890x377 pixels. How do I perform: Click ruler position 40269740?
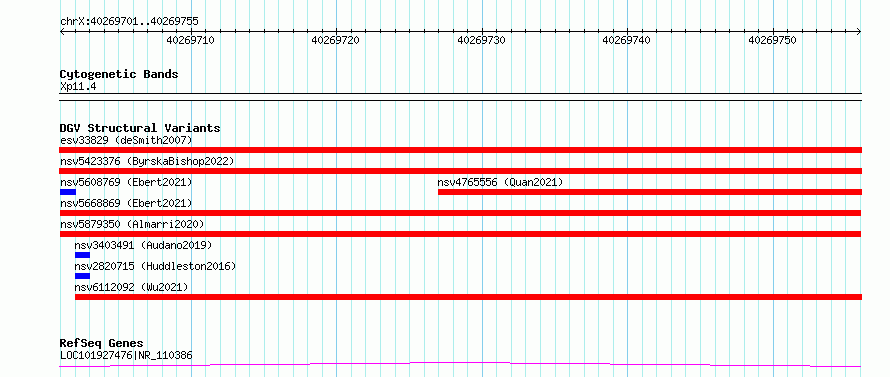tap(627, 40)
